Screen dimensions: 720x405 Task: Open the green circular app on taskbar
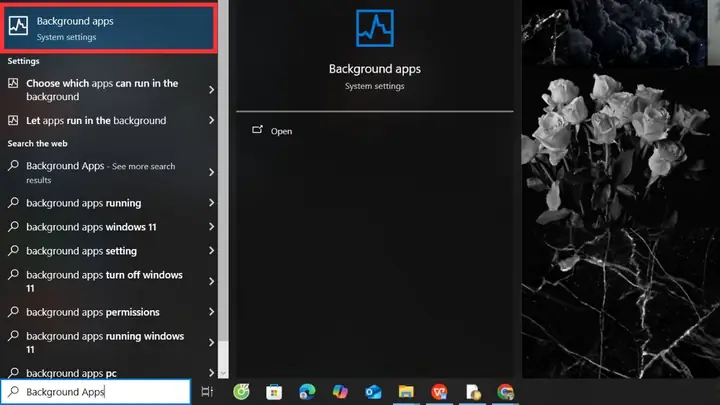241,392
